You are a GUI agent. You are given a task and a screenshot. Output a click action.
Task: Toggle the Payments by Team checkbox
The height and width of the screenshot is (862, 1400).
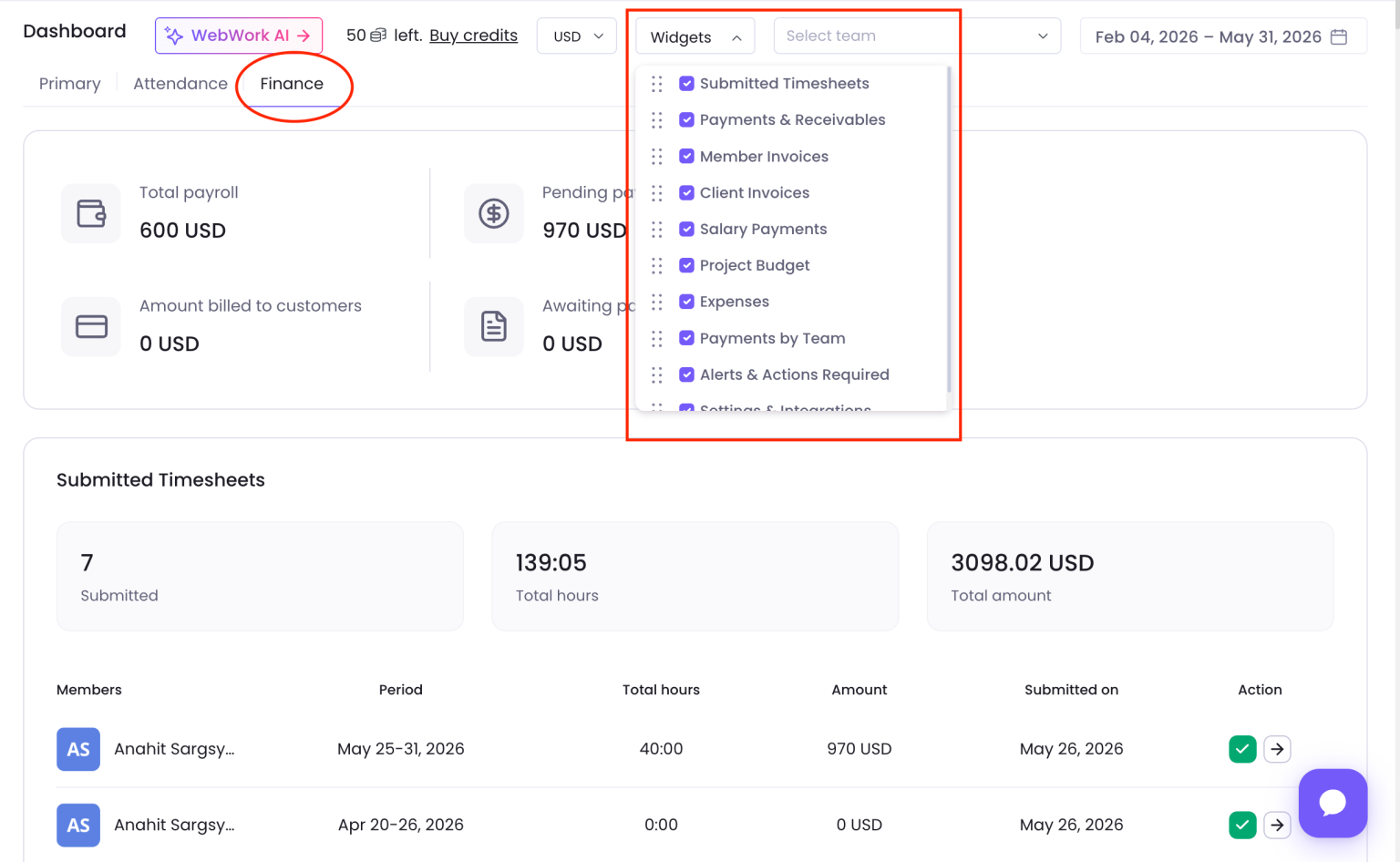coord(687,338)
